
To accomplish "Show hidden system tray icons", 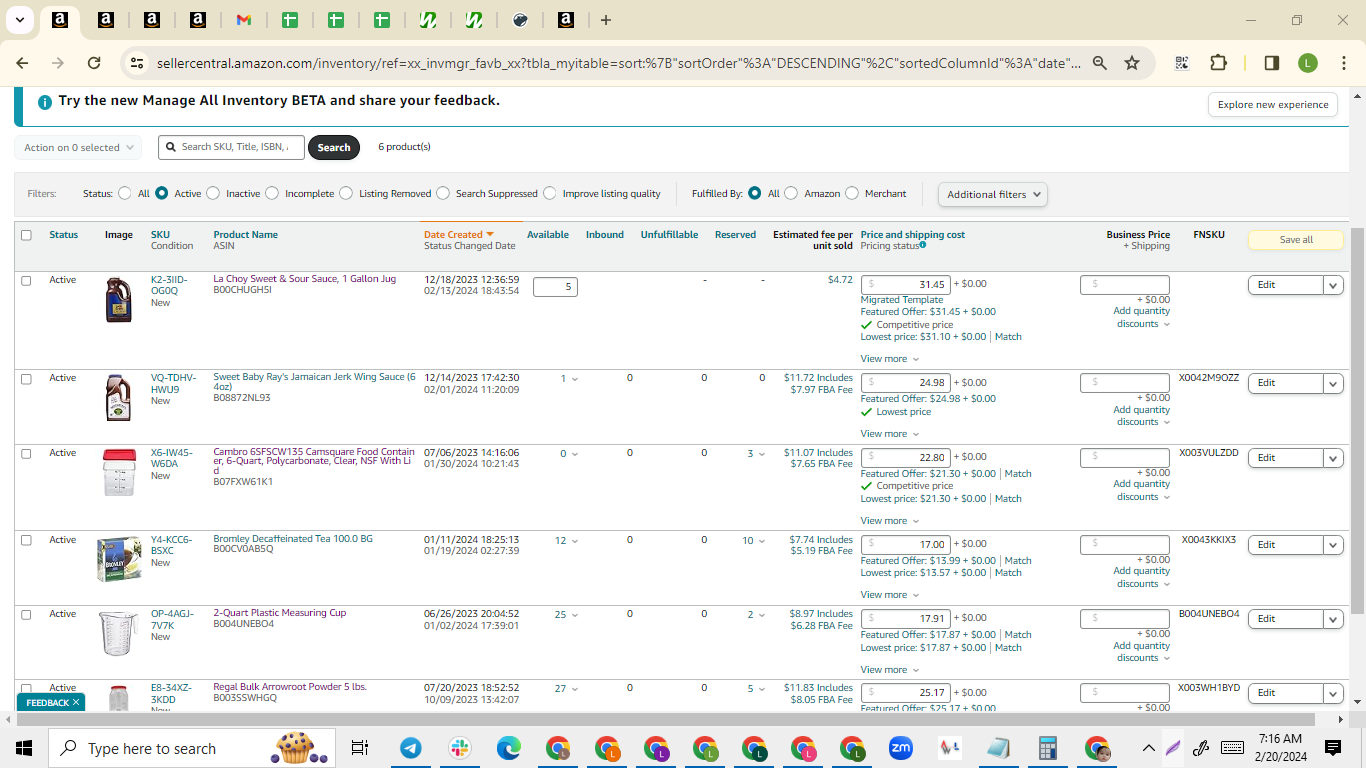I will tap(1148, 748).
